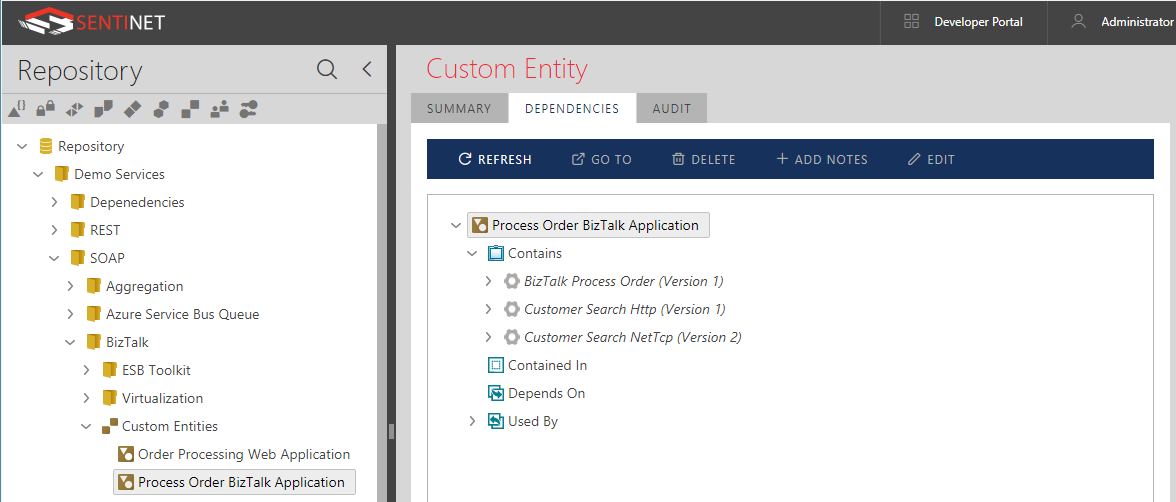Select the Depends On node
This screenshot has height=502, width=1176.
point(546,393)
